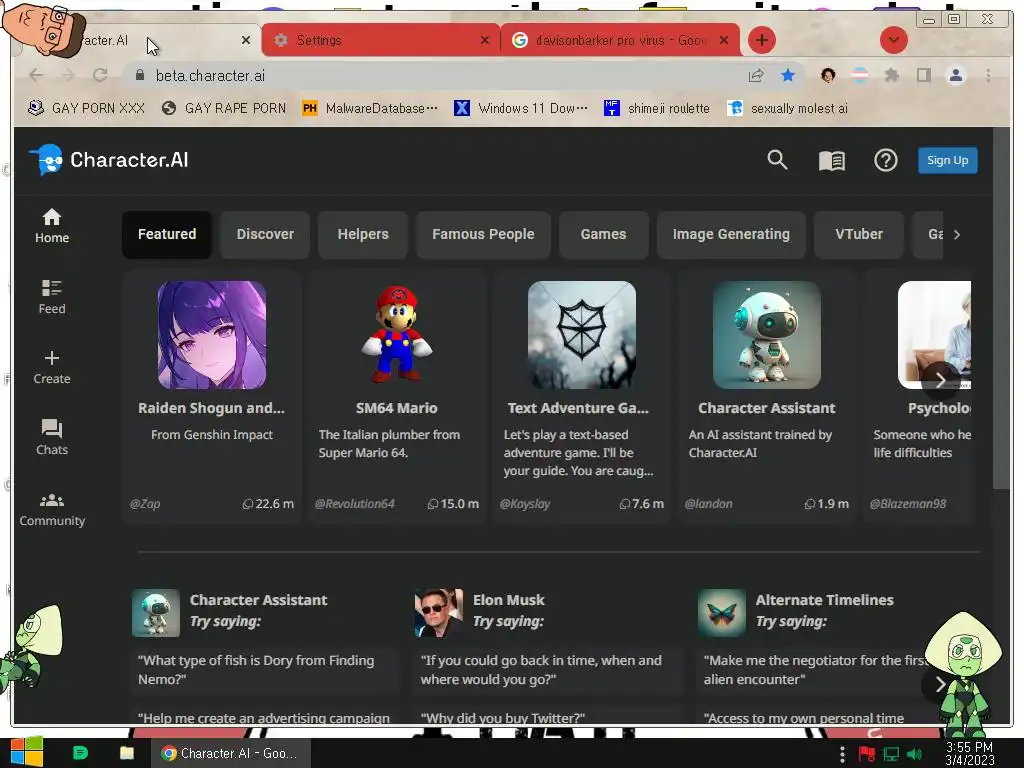Open creator @Zap profile
The image size is (1024, 768).
pos(145,504)
